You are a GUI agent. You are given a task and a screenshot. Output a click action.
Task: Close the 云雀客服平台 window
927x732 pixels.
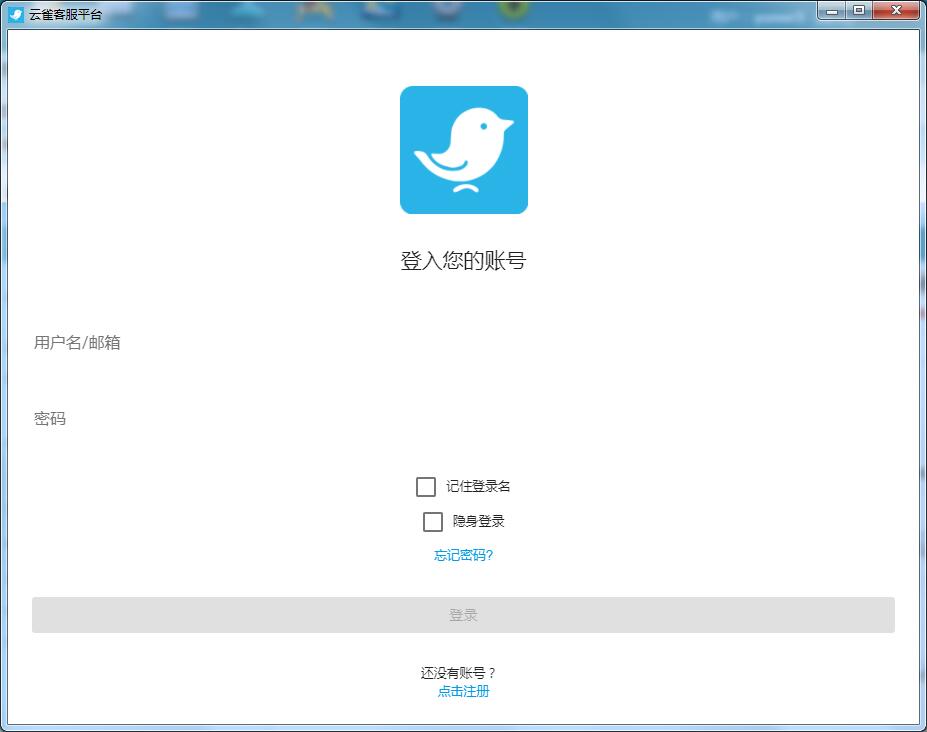point(896,11)
